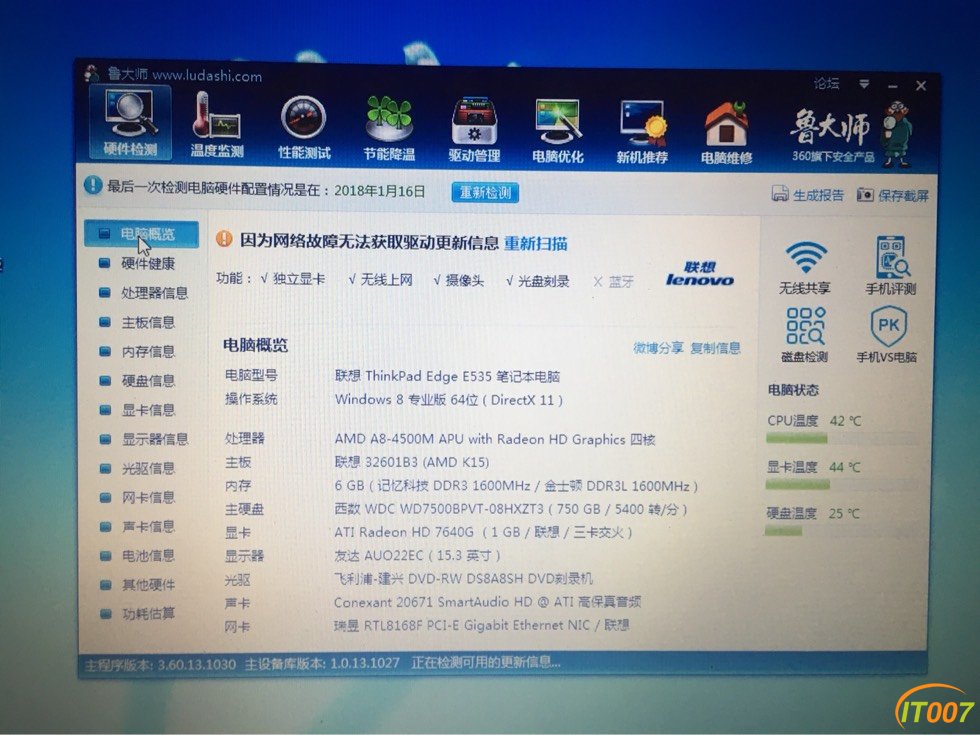Open the title bar dropdown menu arrow
980x735 pixels.
(x=864, y=84)
